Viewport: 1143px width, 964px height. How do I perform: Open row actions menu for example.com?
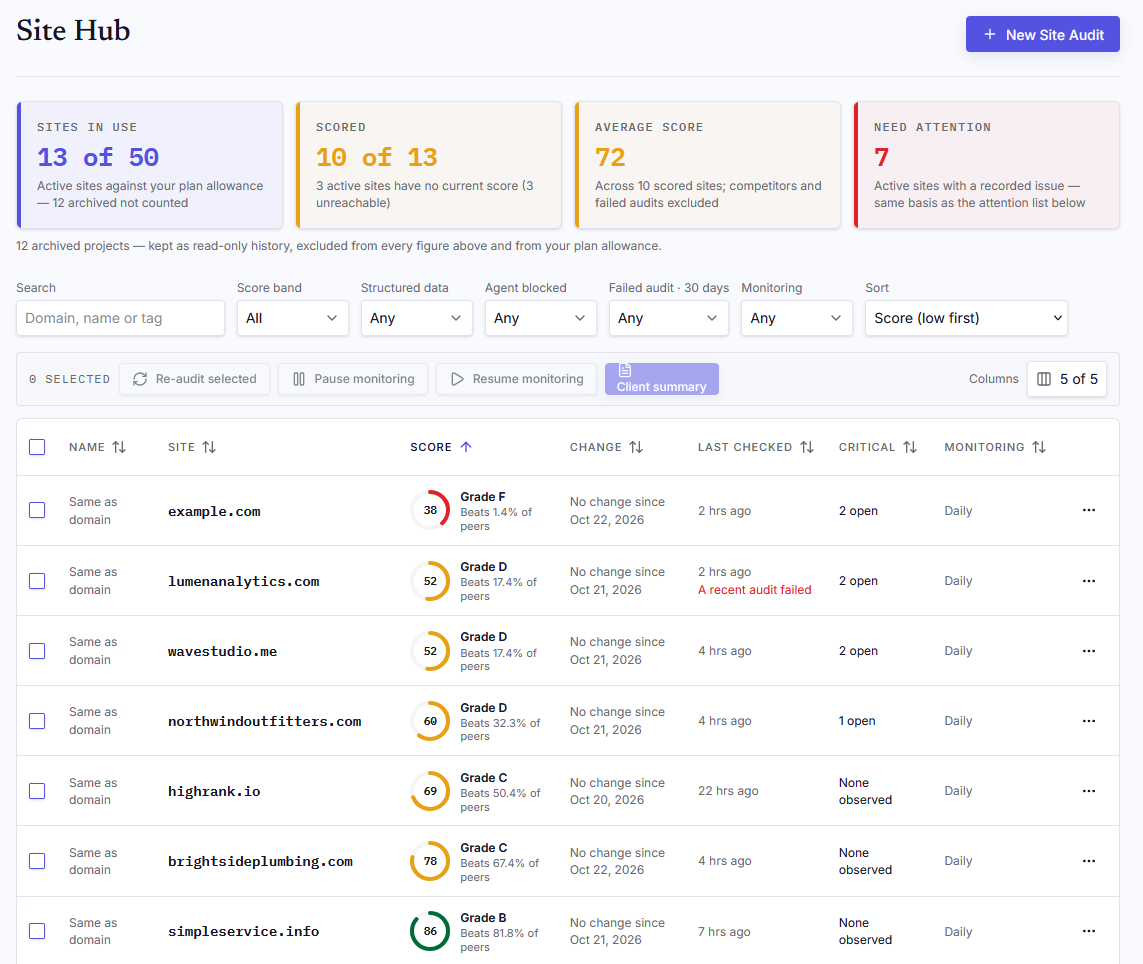1088,510
